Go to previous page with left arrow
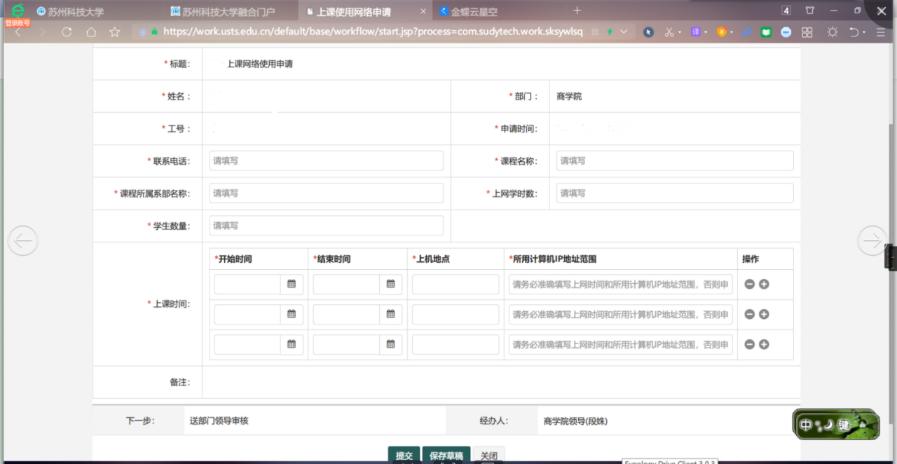Viewport: 897px width, 464px height. point(22,240)
